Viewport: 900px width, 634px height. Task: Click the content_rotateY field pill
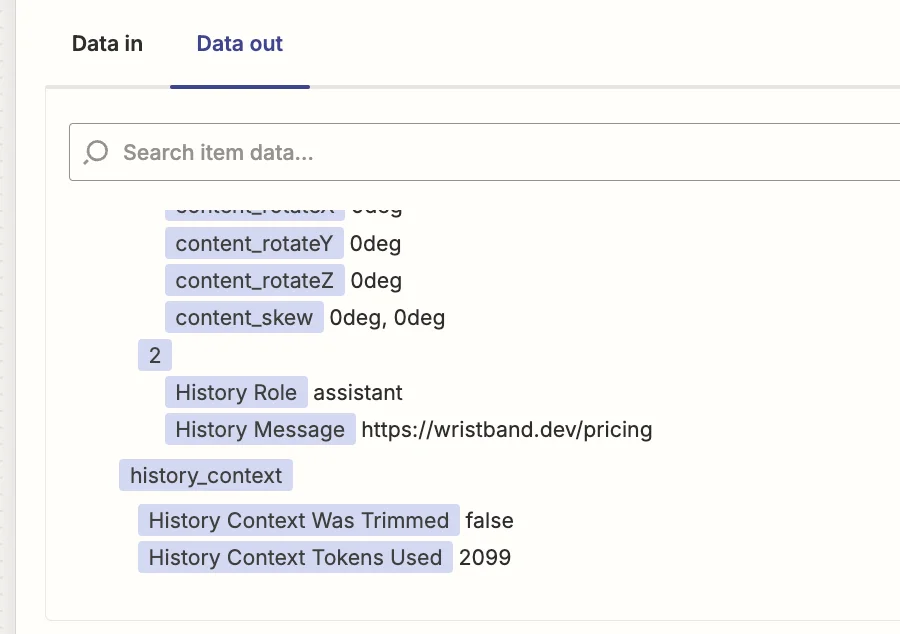(254, 243)
